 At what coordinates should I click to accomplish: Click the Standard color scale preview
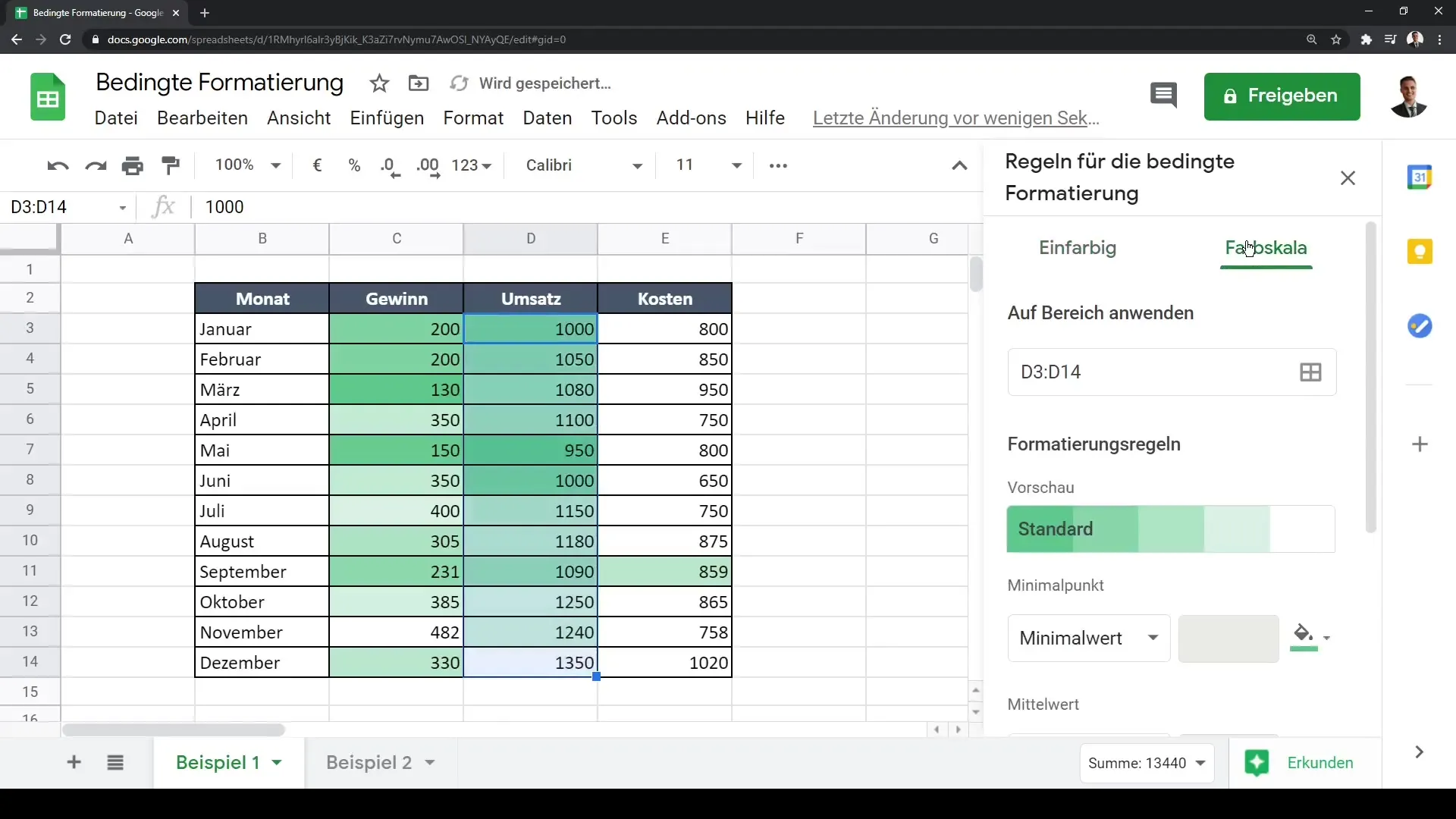click(x=1171, y=529)
